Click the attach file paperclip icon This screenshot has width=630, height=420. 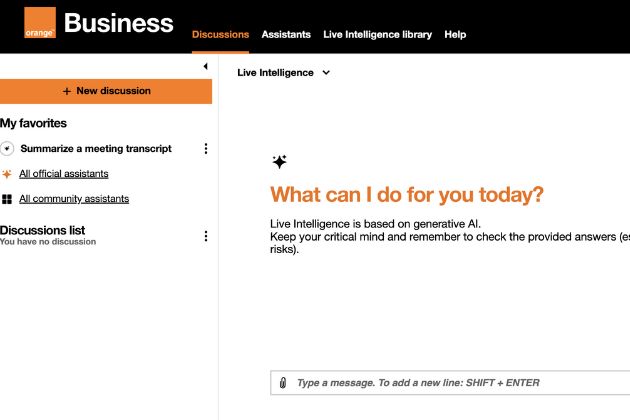pos(283,383)
